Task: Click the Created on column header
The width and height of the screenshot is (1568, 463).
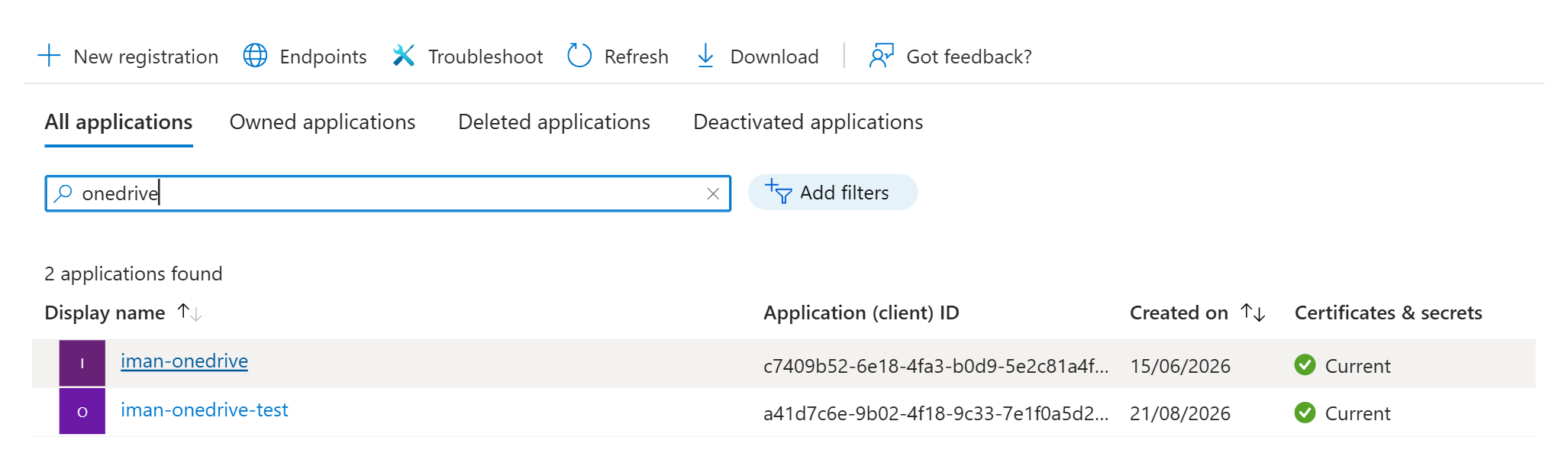Action: click(x=1179, y=312)
